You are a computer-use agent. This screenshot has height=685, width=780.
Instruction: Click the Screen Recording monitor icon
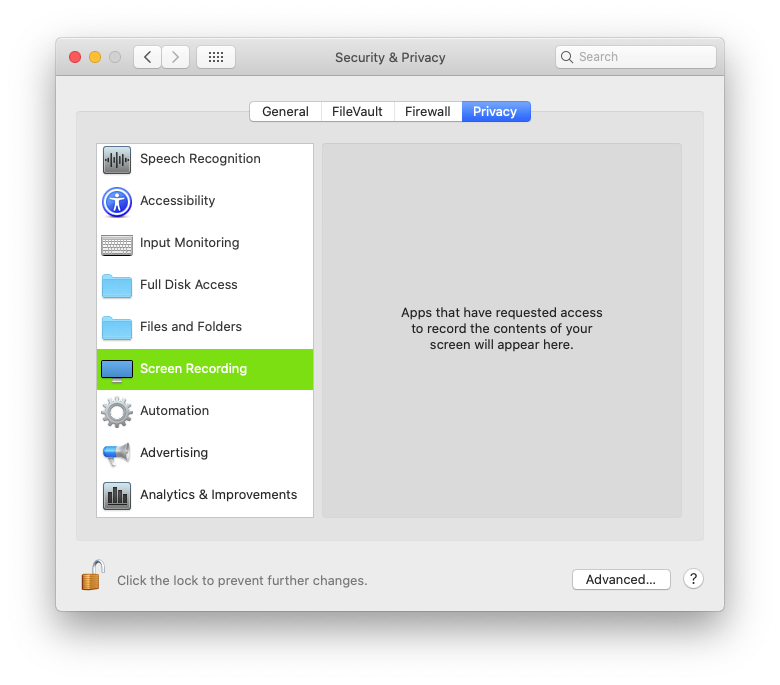pyautogui.click(x=117, y=371)
